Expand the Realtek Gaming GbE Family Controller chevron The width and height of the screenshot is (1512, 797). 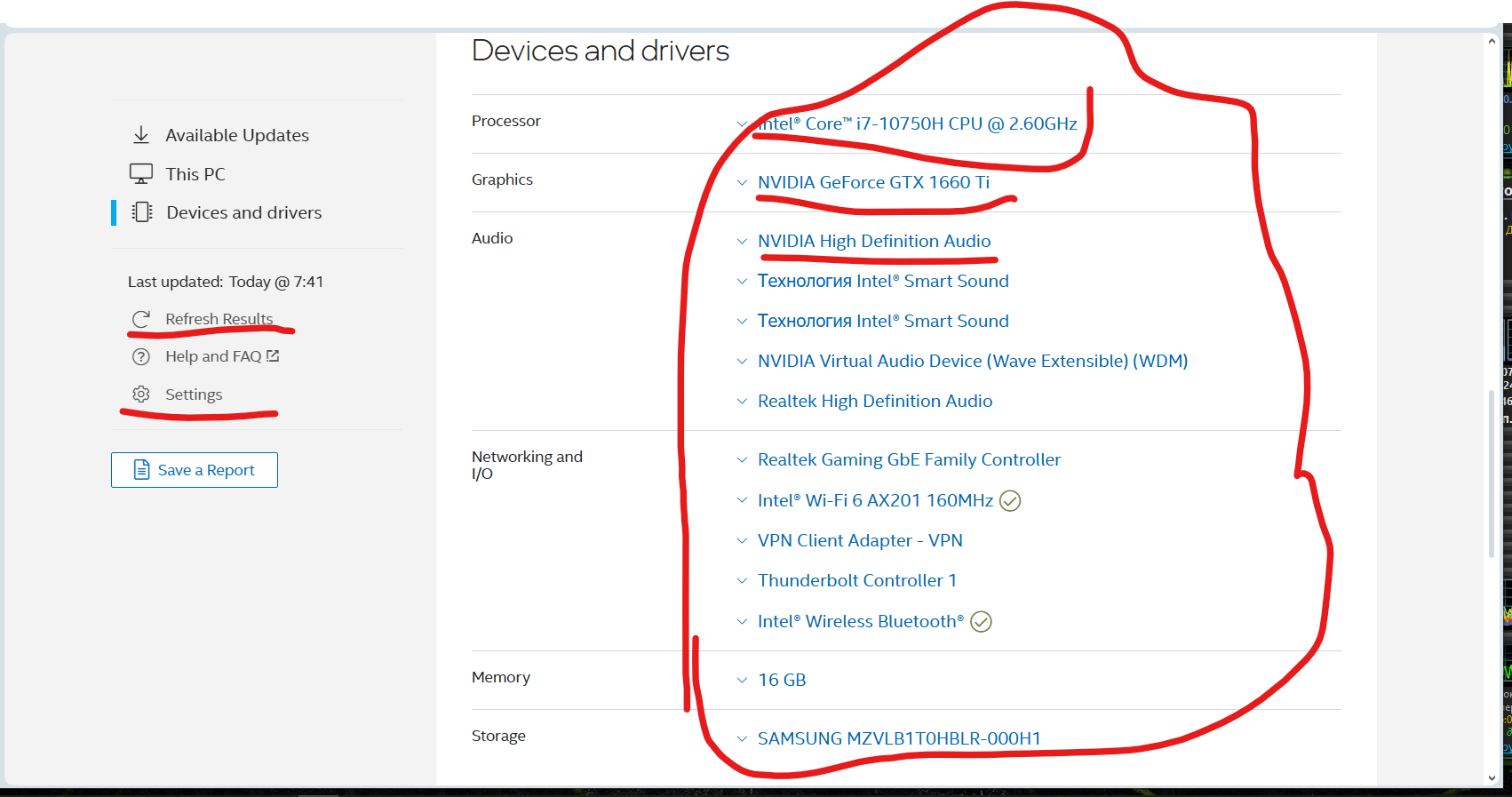click(x=742, y=460)
